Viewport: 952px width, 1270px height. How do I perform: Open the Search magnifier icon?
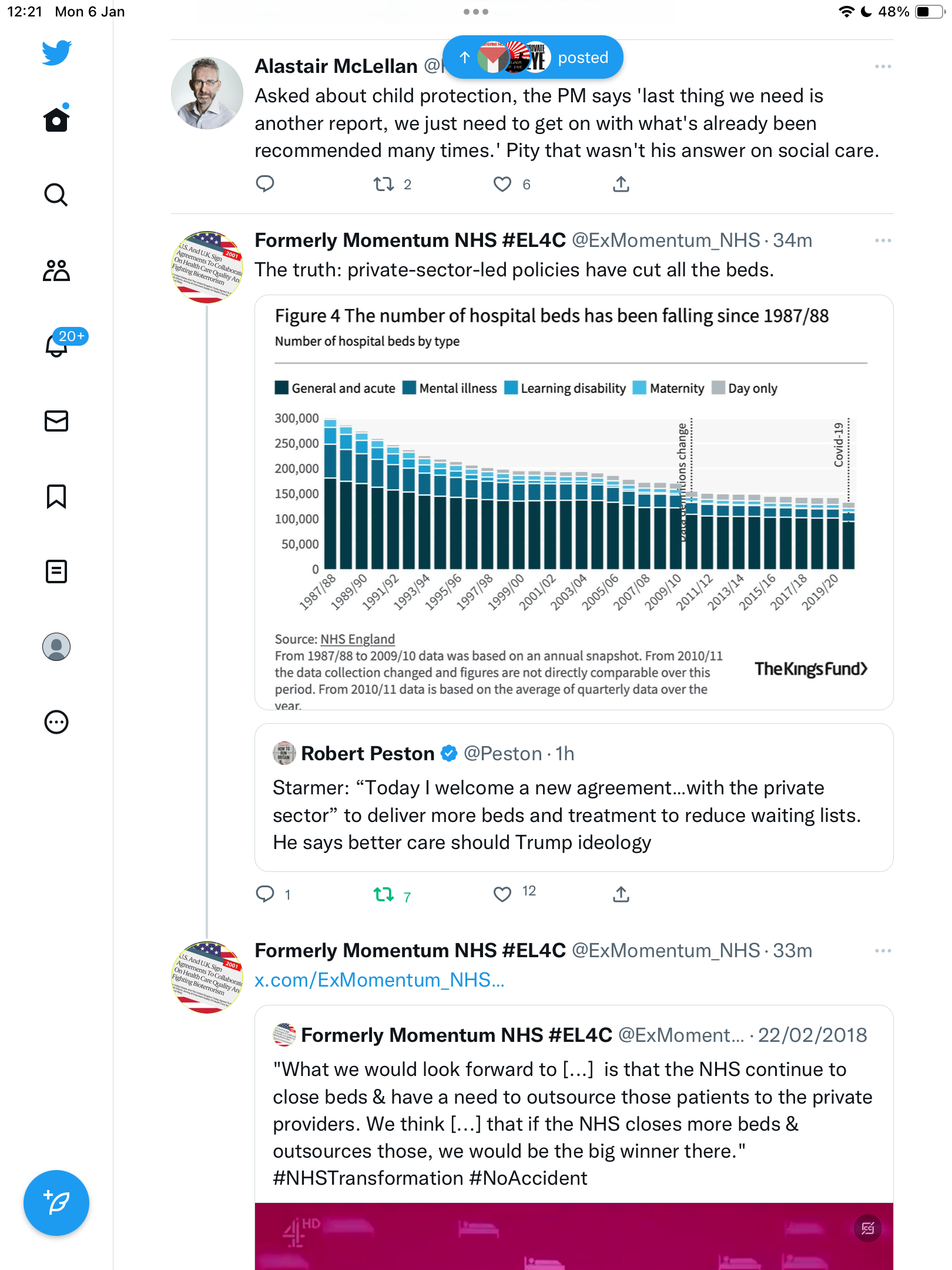click(x=56, y=195)
